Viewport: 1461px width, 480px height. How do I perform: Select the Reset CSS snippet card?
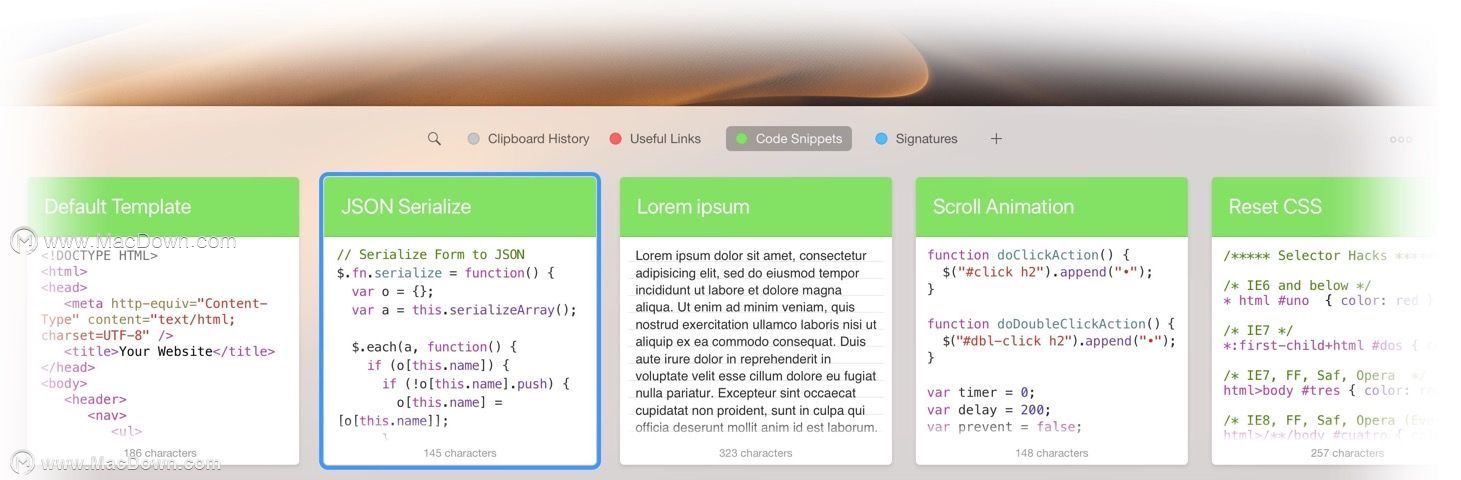click(x=1324, y=320)
